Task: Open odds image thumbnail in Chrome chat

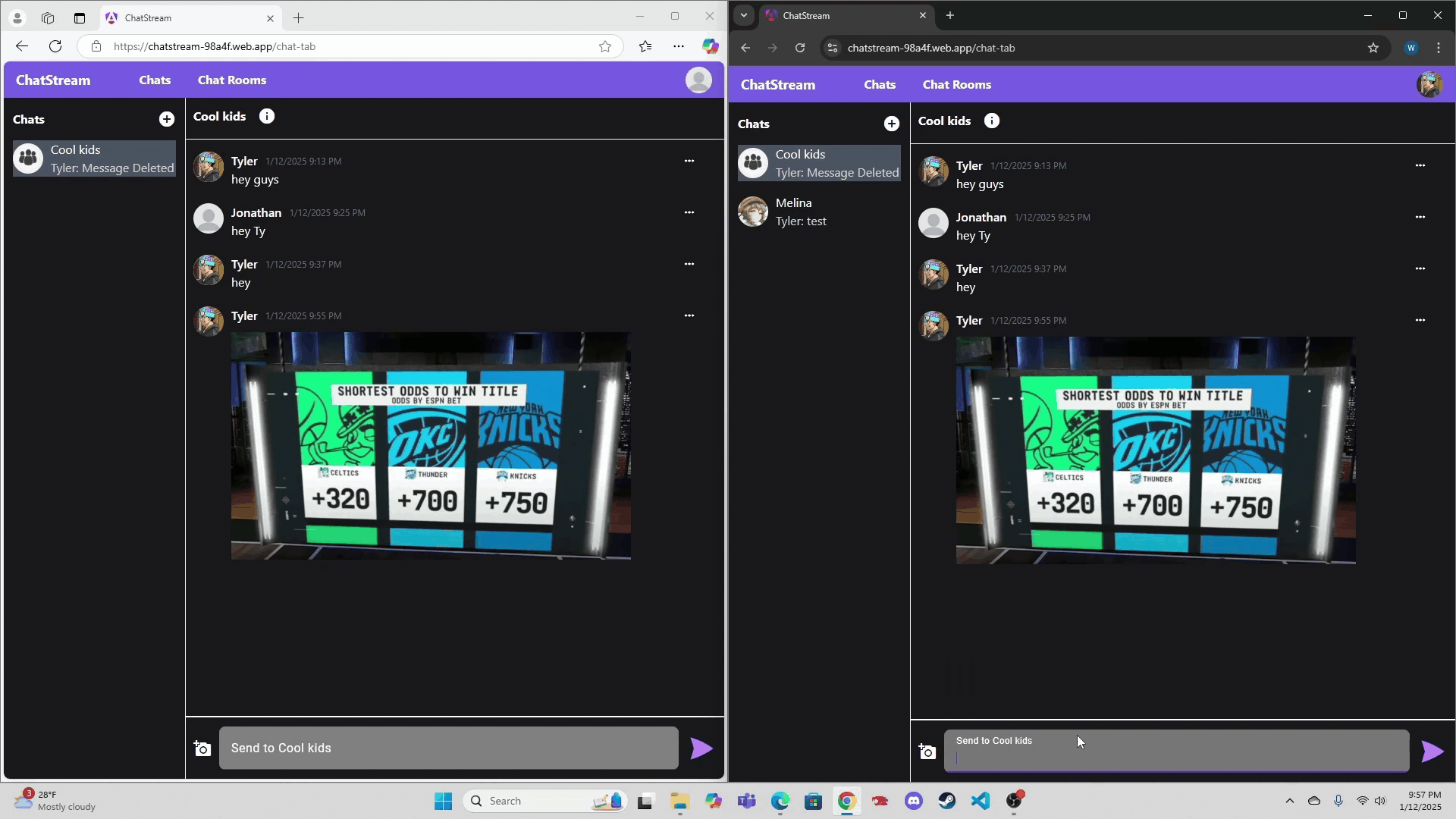Action: coord(1156,450)
